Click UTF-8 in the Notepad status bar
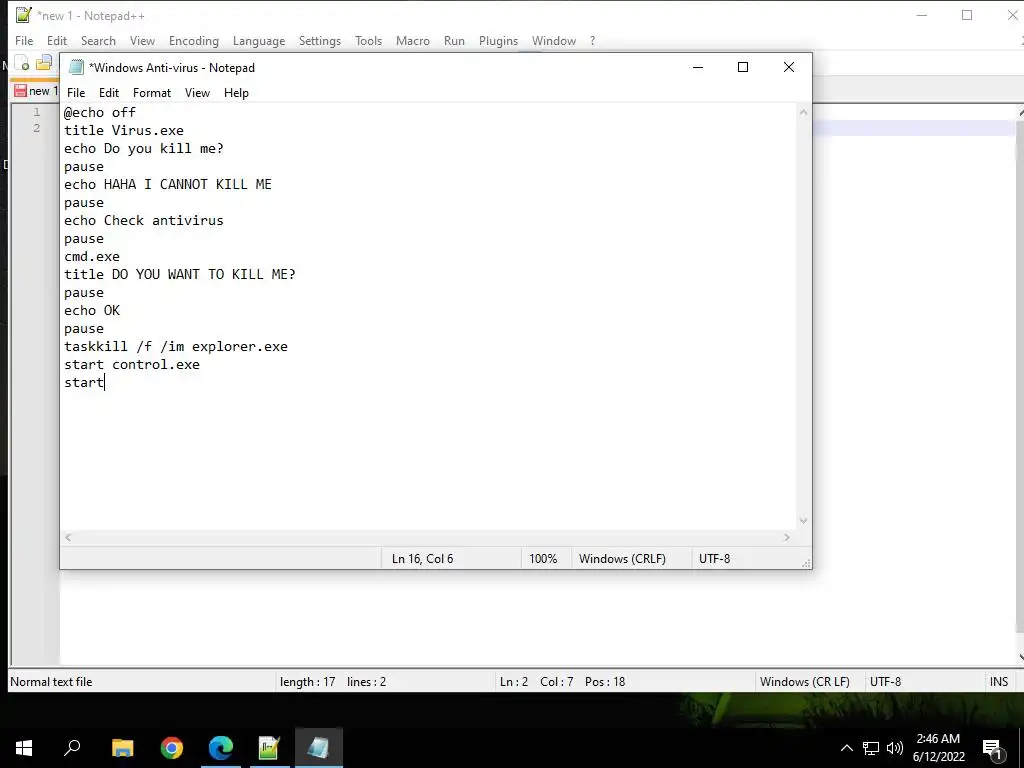The image size is (1024, 768). point(714,559)
